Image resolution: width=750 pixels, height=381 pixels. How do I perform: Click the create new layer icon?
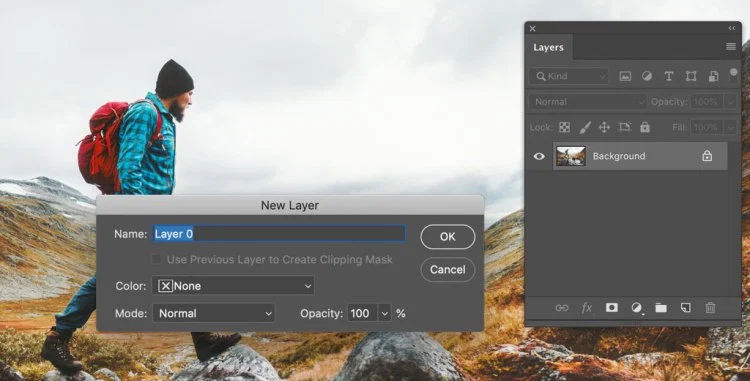(x=685, y=307)
